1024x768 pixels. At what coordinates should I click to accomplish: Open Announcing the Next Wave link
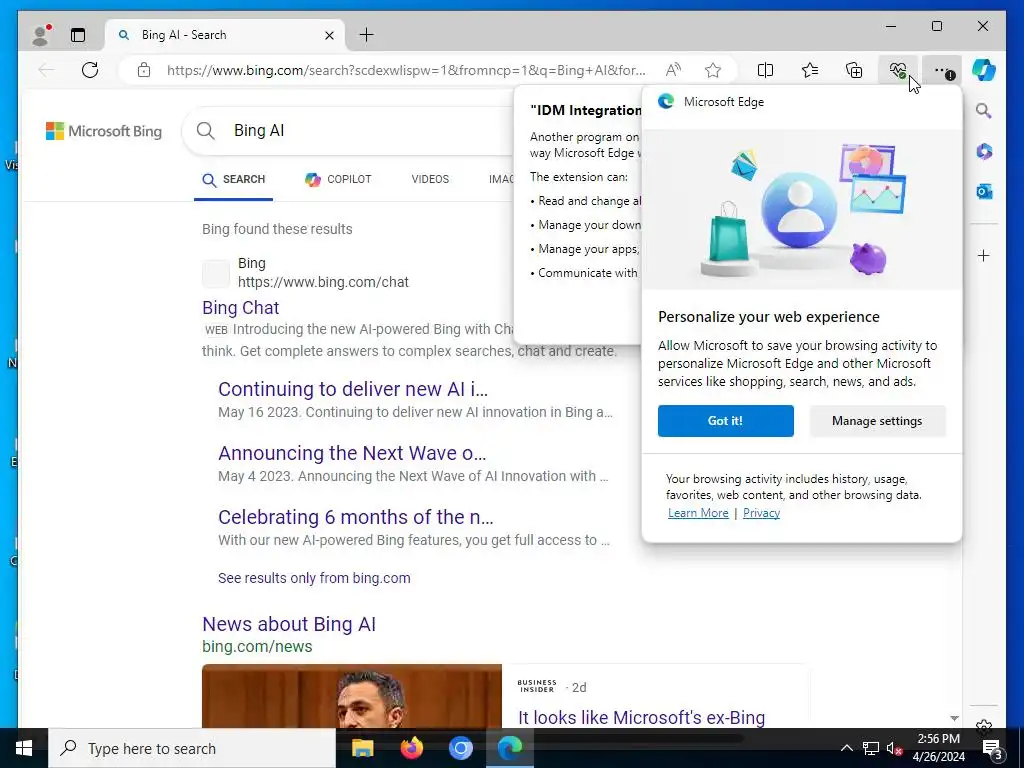point(352,453)
